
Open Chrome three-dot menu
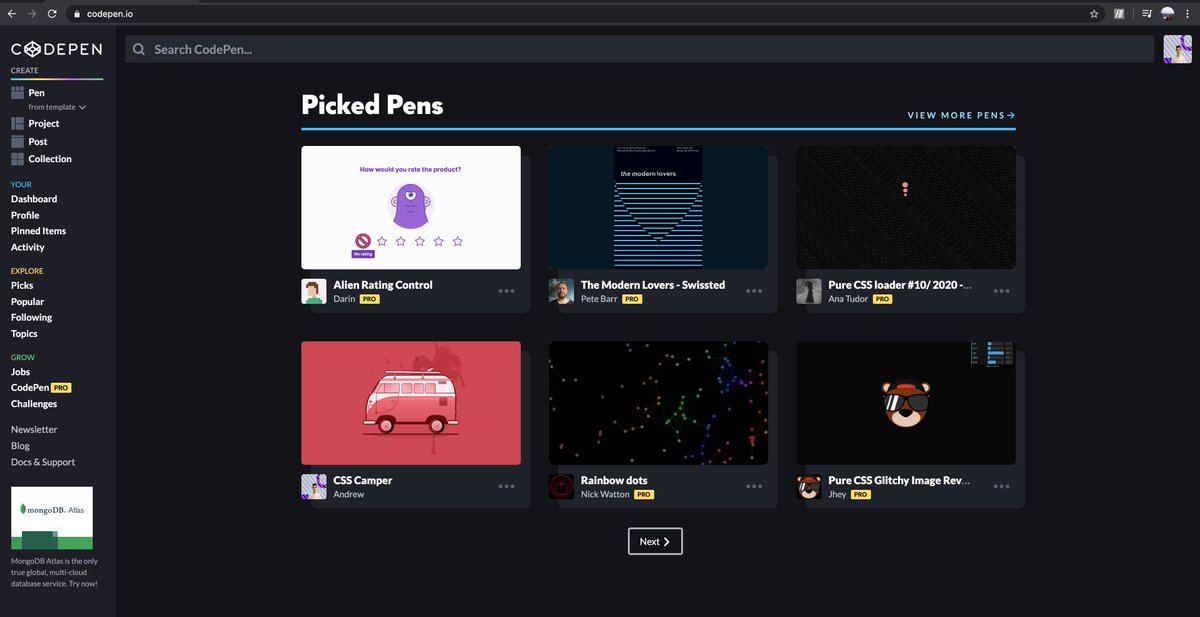[1187, 14]
